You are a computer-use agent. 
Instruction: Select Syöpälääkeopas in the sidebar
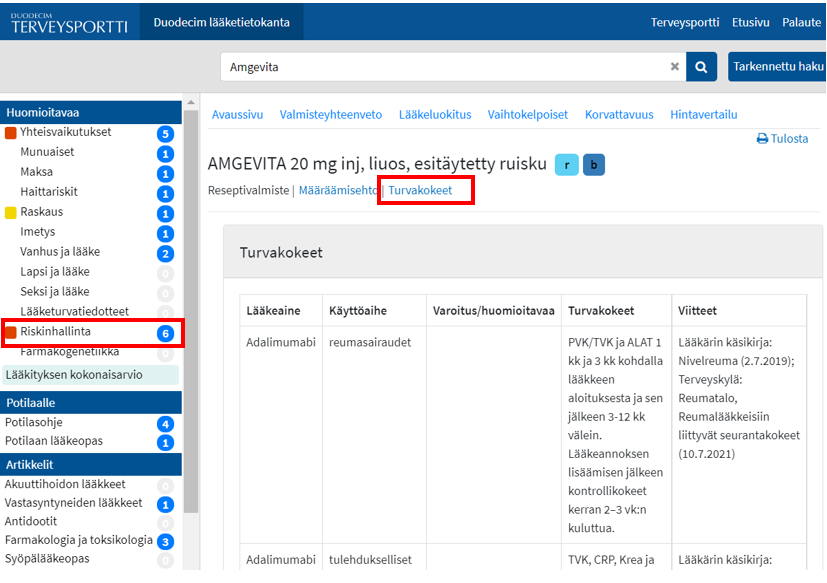point(47,558)
